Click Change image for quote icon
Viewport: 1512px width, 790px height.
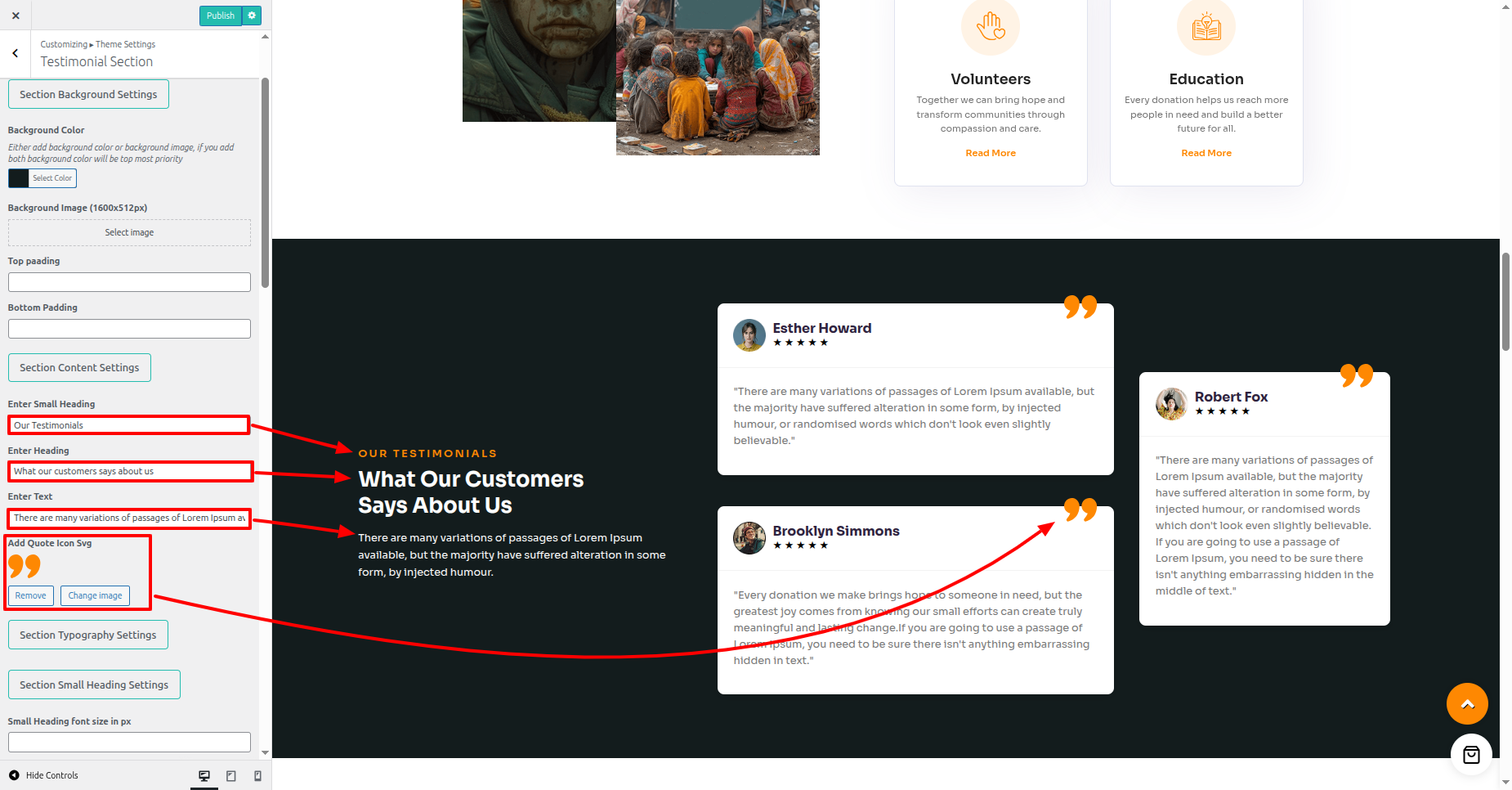point(95,595)
